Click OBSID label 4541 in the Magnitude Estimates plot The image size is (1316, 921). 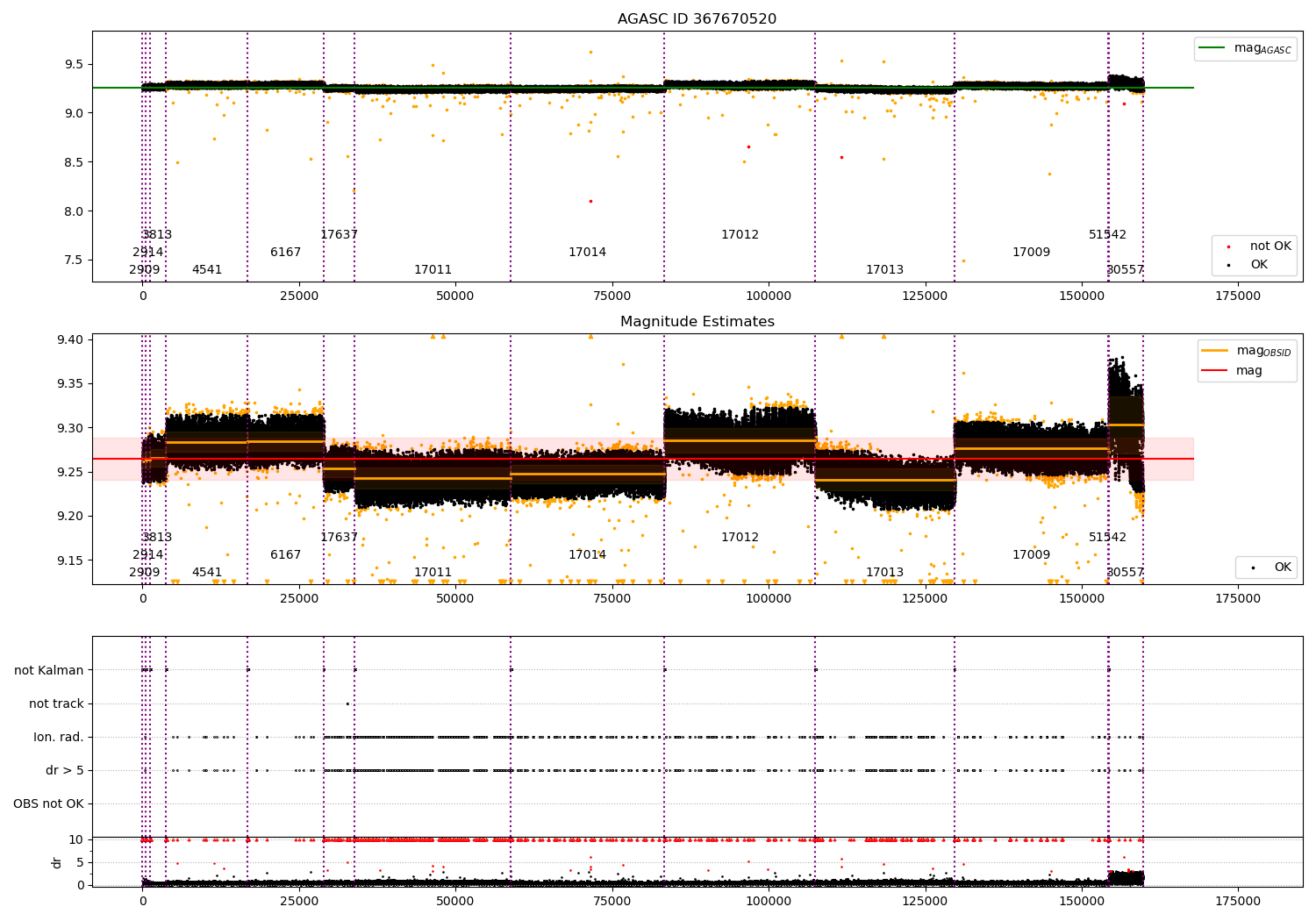[x=207, y=573]
